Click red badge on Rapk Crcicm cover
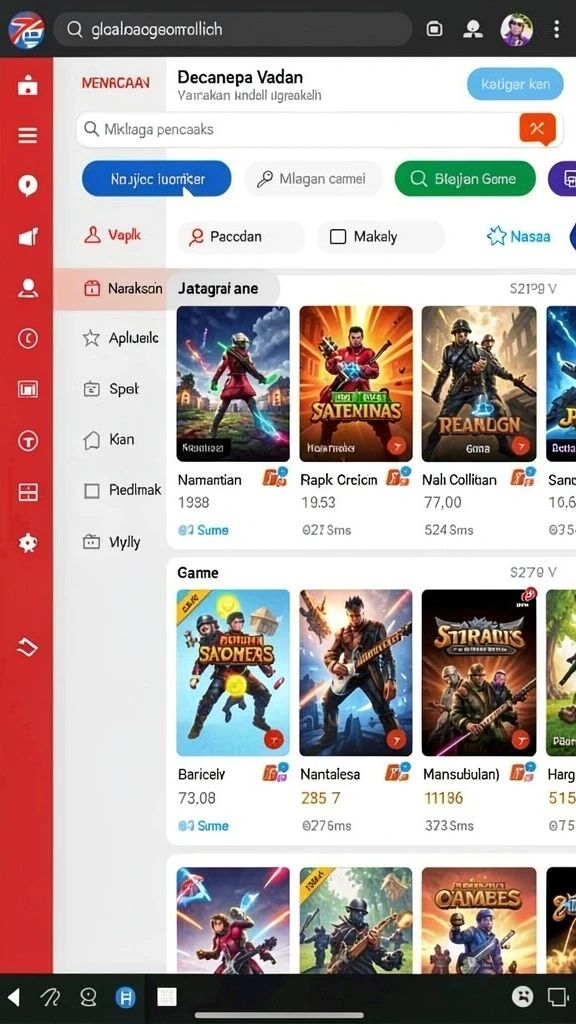 coord(396,446)
